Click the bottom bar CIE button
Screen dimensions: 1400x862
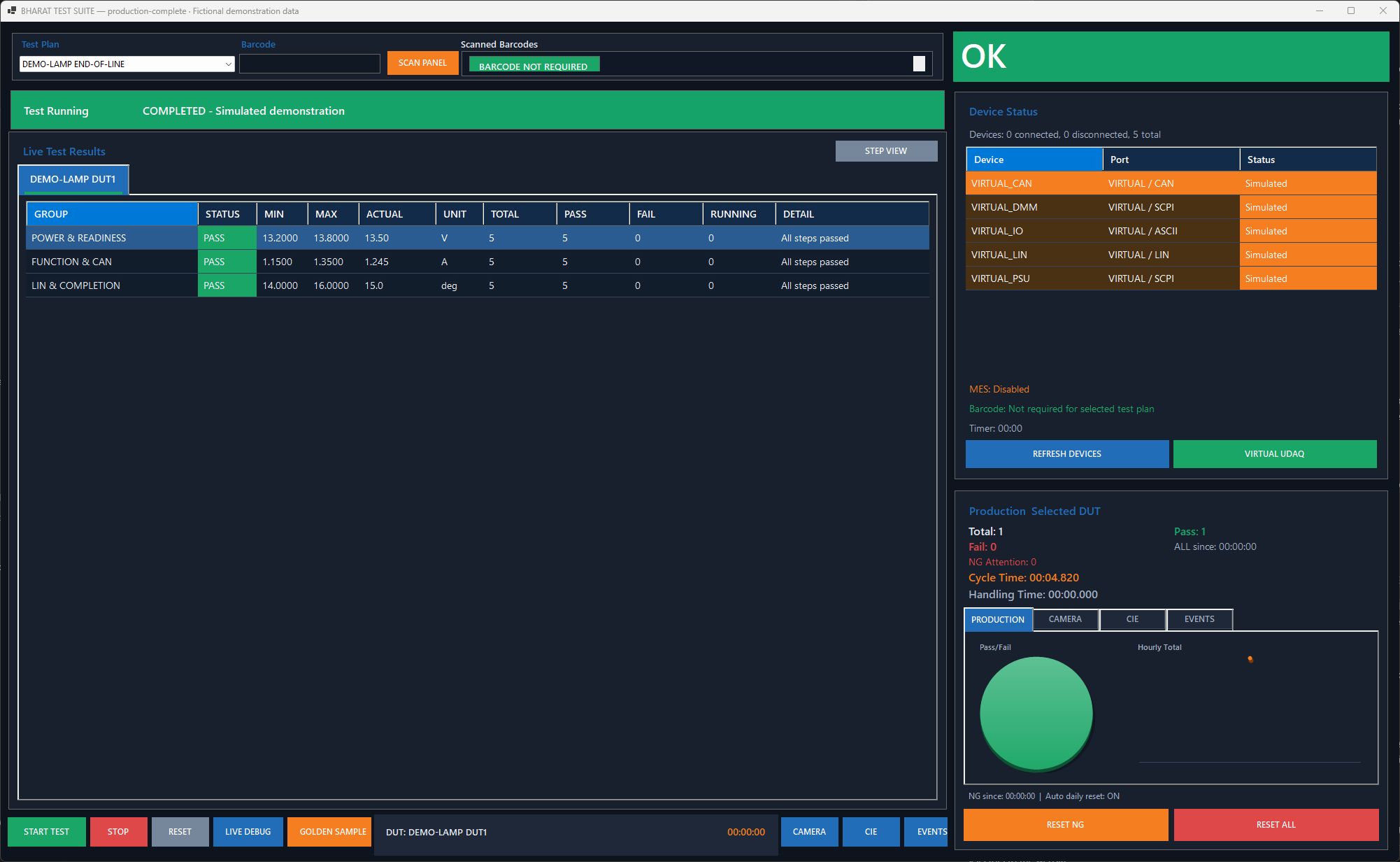(871, 832)
